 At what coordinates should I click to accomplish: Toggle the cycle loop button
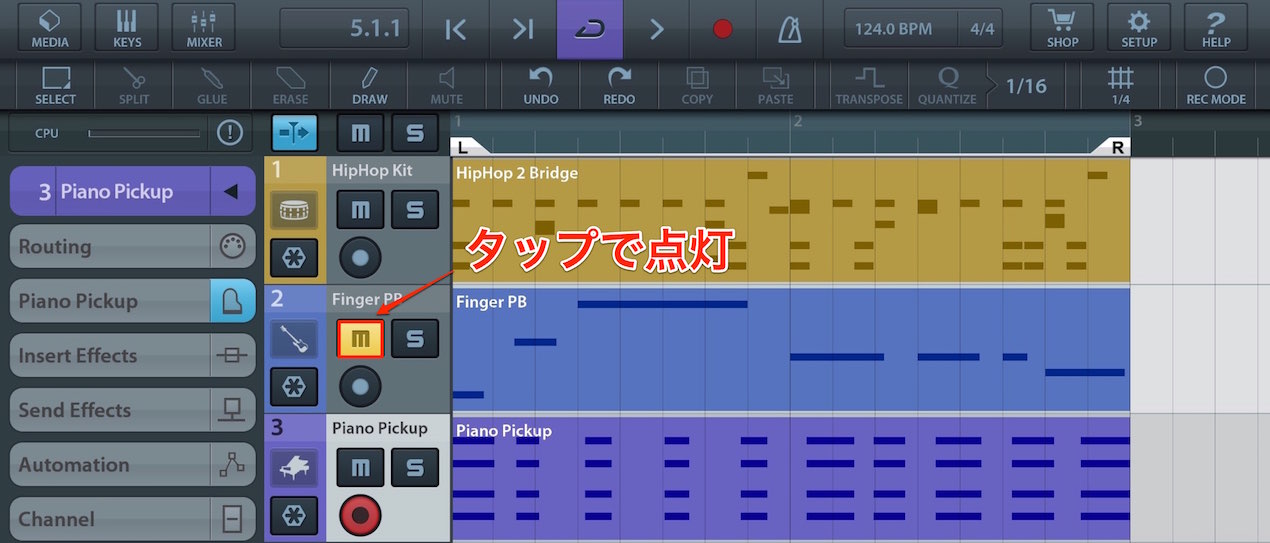590,29
